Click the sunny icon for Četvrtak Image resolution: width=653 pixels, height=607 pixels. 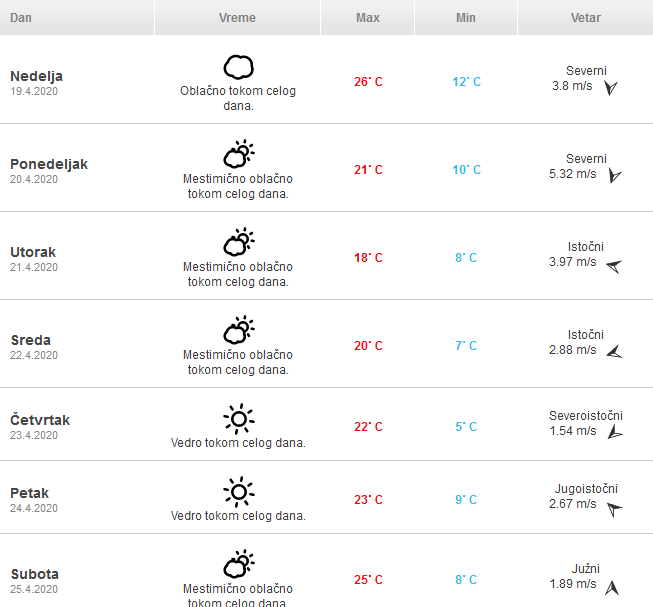238,418
